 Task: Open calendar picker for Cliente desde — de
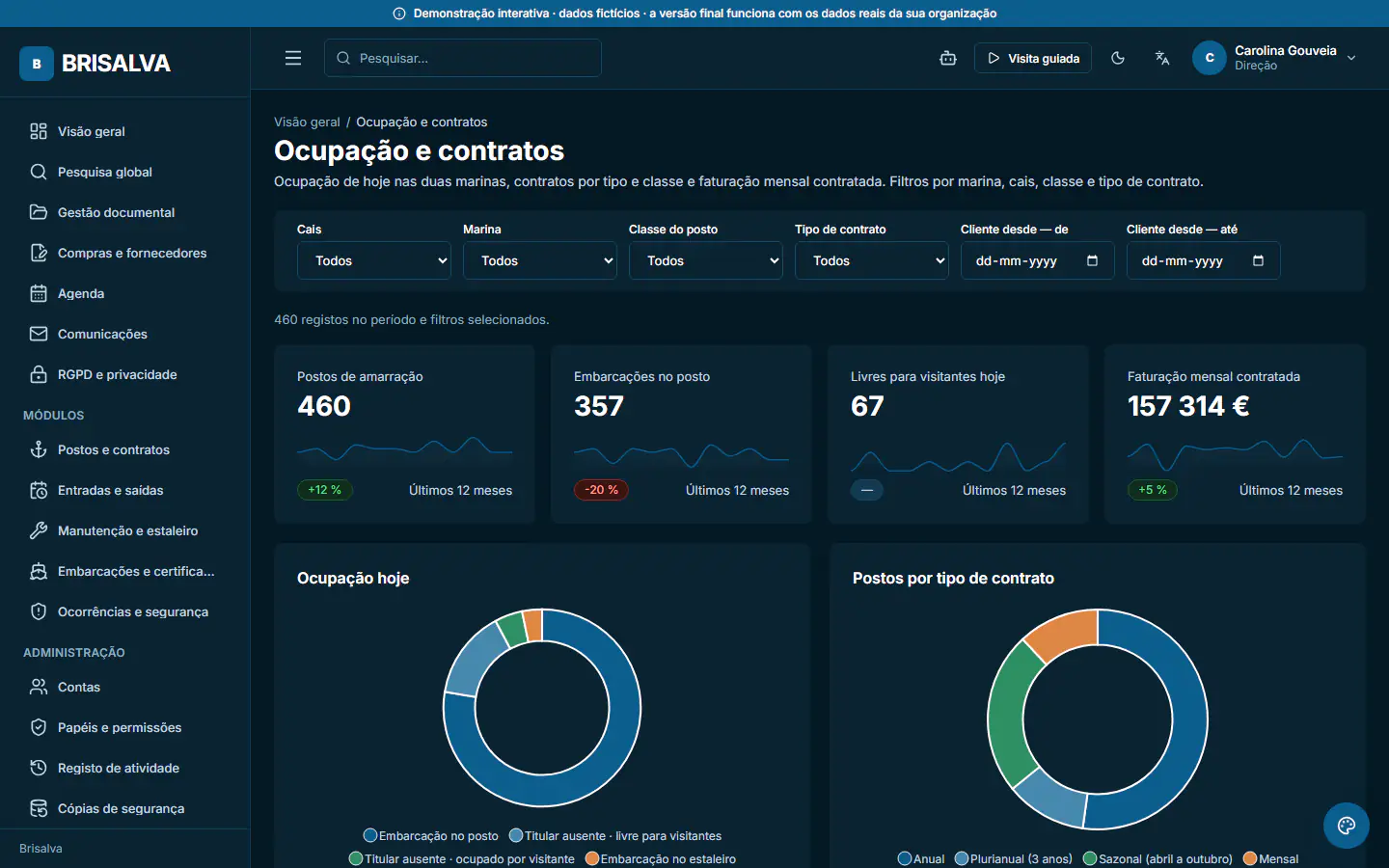pyautogui.click(x=1092, y=260)
